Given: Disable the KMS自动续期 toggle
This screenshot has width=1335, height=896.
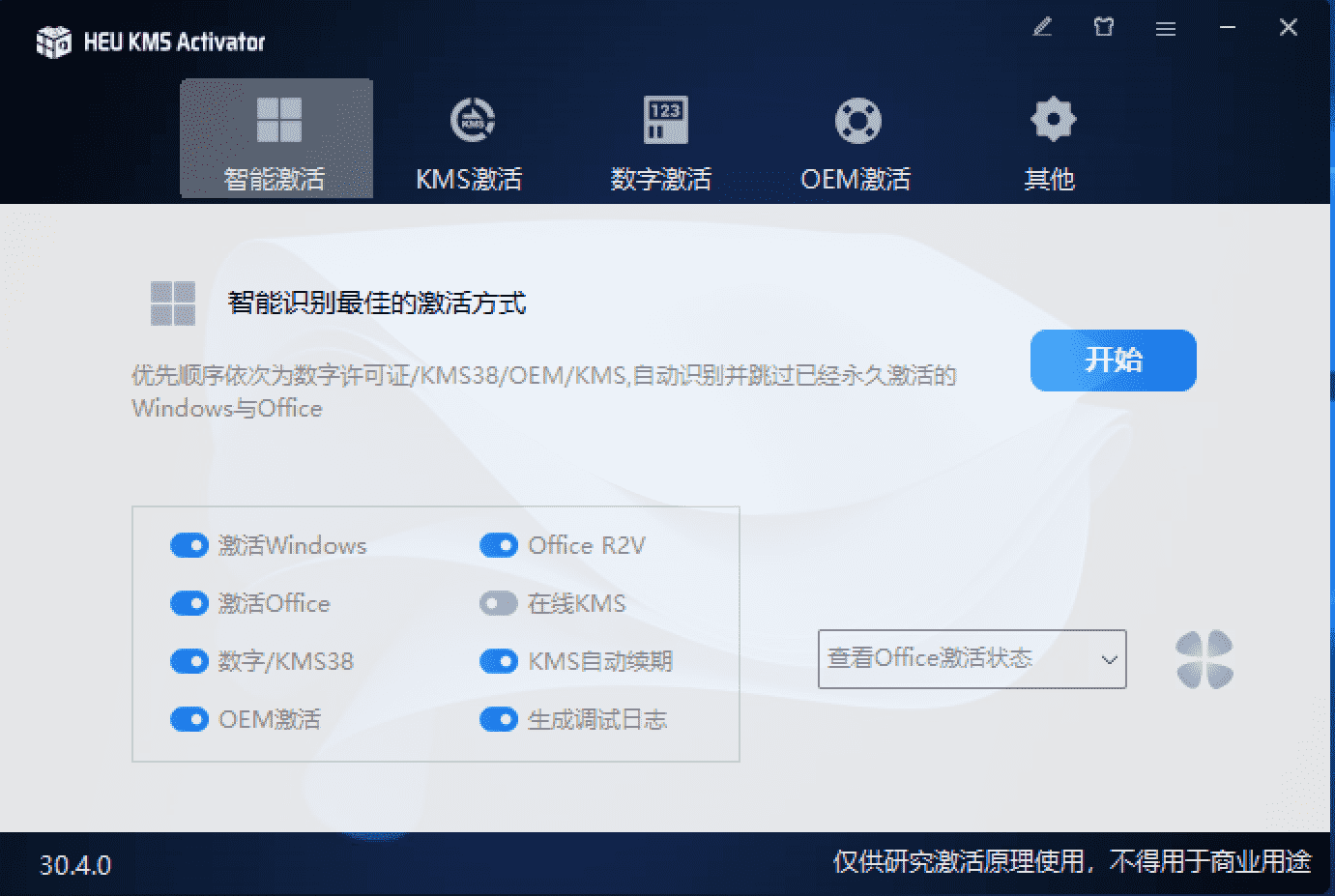Looking at the screenshot, I should 499,662.
